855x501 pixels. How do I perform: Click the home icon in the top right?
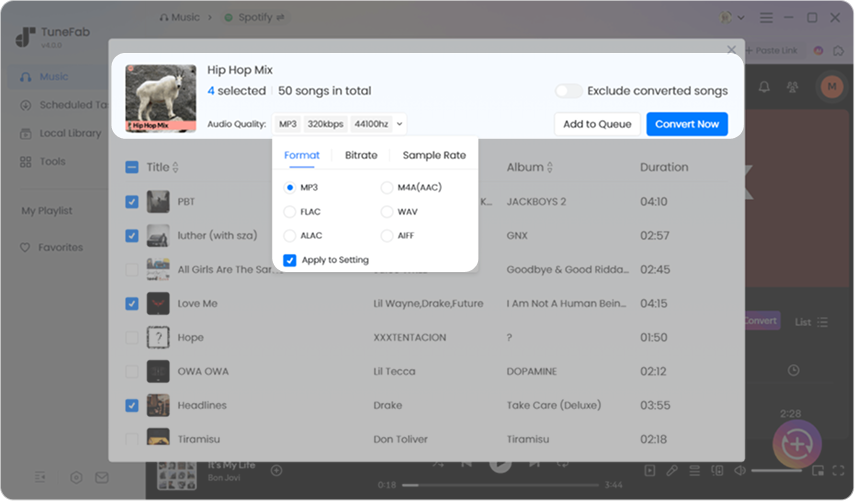point(838,50)
